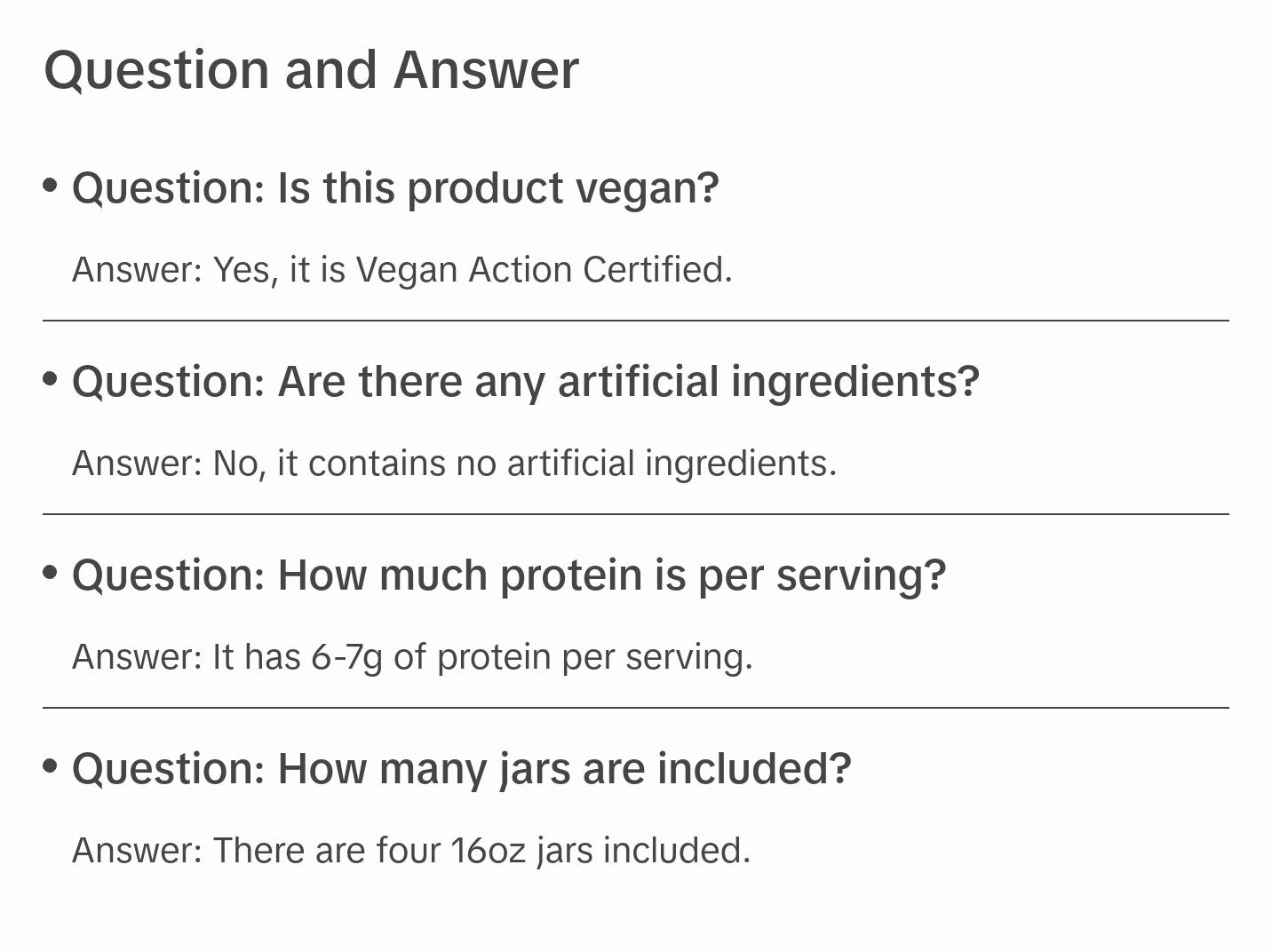Click the "6-7g" value in the protein answer

click(346, 657)
